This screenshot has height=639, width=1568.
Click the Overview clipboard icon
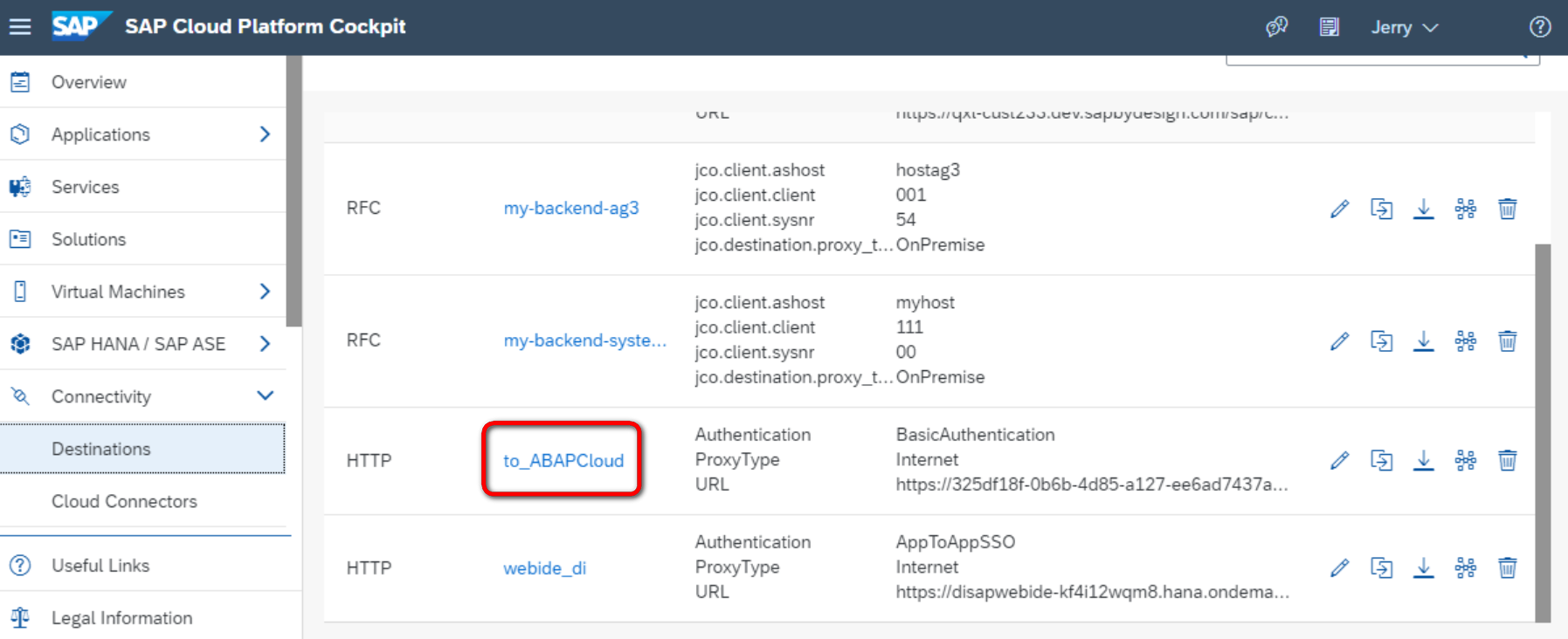(x=20, y=82)
